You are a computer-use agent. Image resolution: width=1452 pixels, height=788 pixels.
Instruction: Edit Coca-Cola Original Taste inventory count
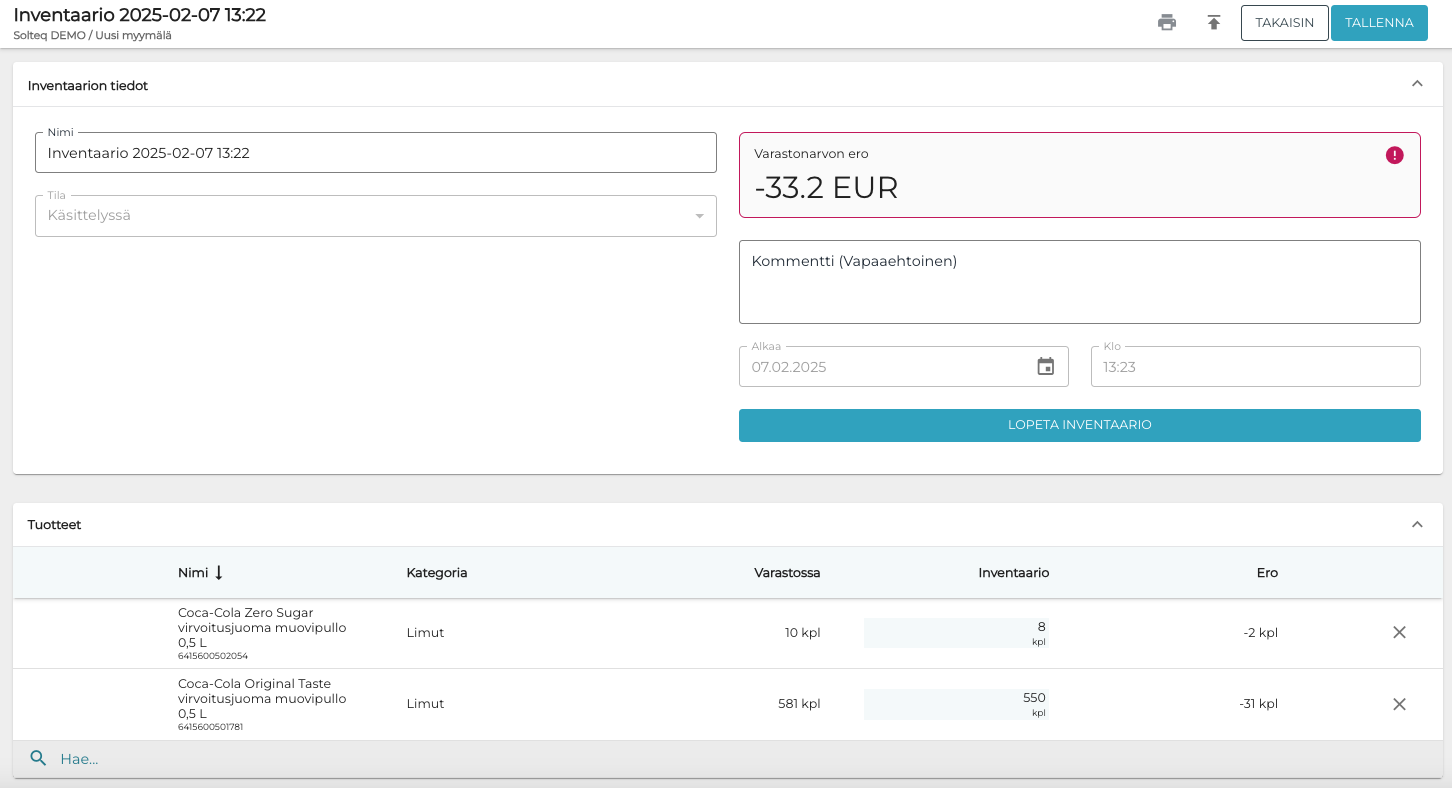(x=955, y=701)
